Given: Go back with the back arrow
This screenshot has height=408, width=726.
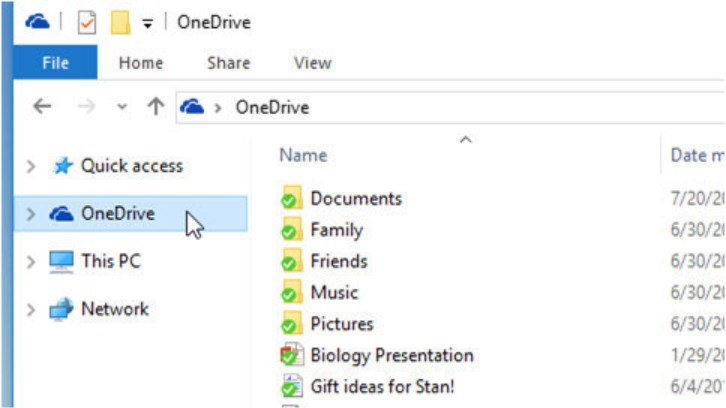Looking at the screenshot, I should click(42, 107).
